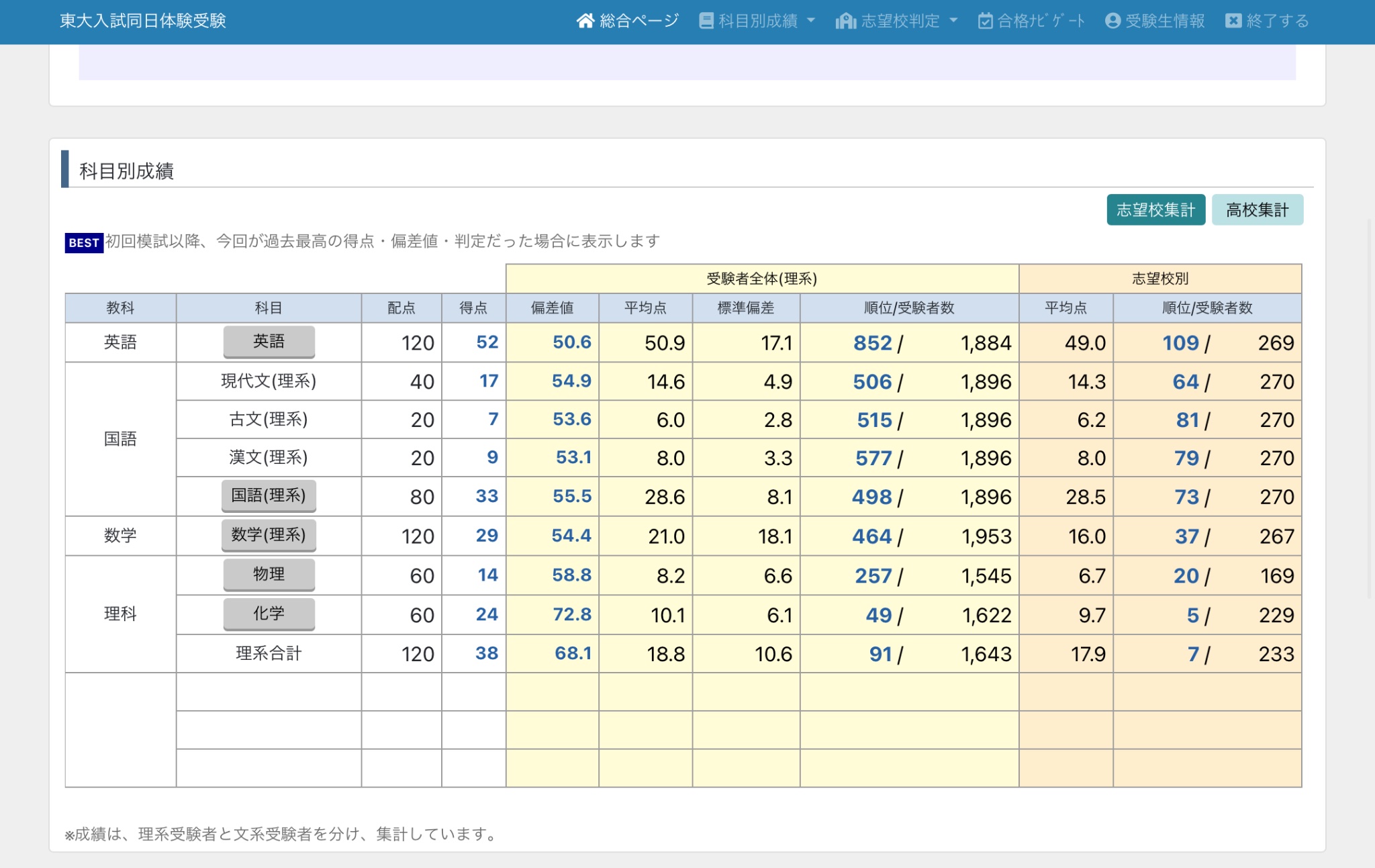Click the 志望校別 group header
Image resolution: width=1375 pixels, height=868 pixels.
1160,279
